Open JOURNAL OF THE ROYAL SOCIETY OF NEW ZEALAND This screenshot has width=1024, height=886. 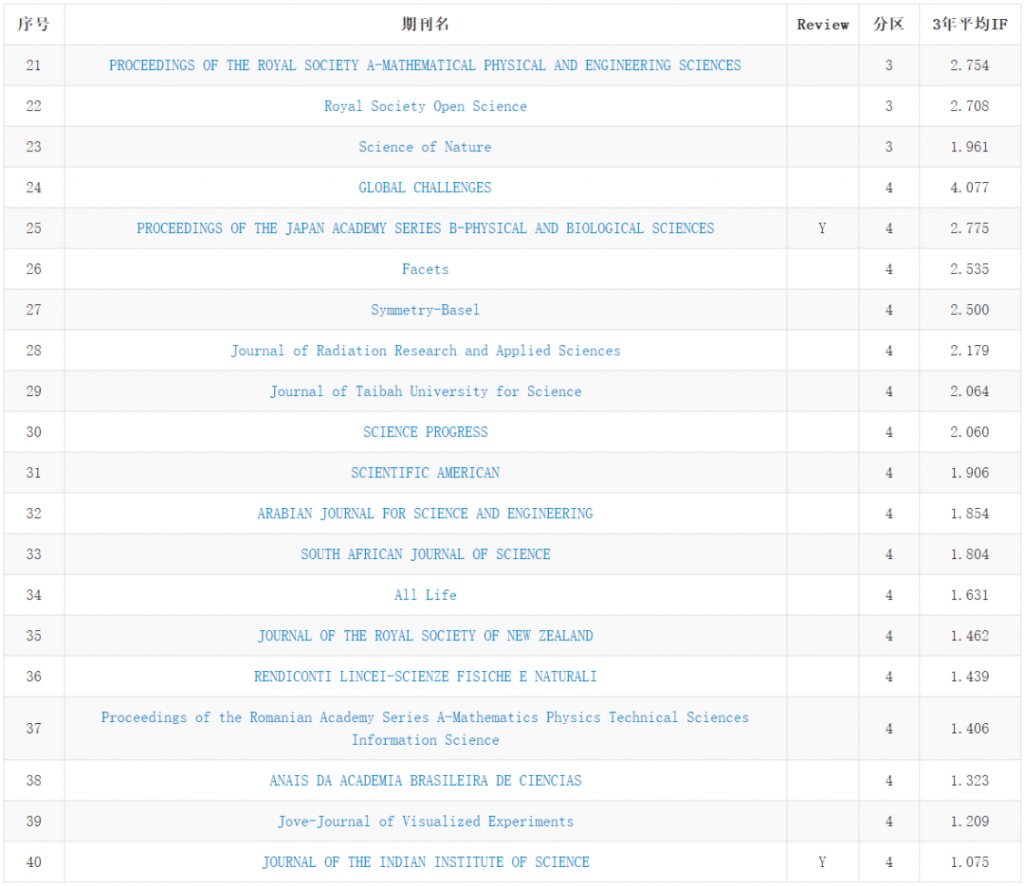coord(425,636)
